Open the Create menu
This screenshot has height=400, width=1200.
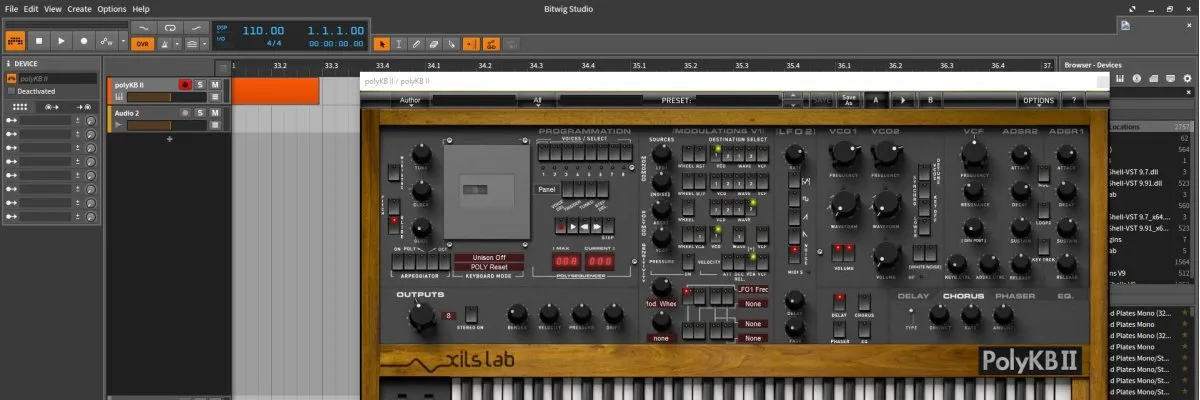pos(80,8)
